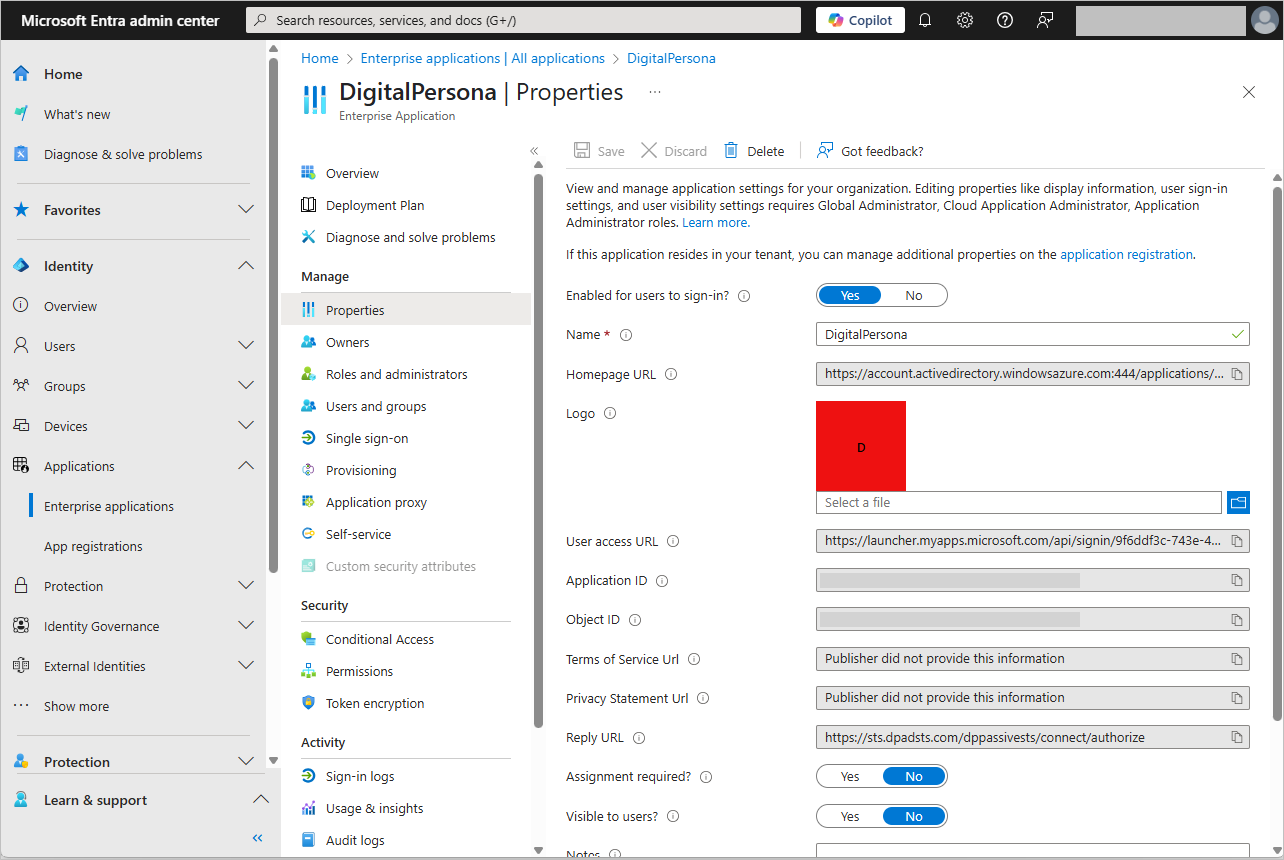
Task: Show info tooltip for Logo
Action: [610, 414]
